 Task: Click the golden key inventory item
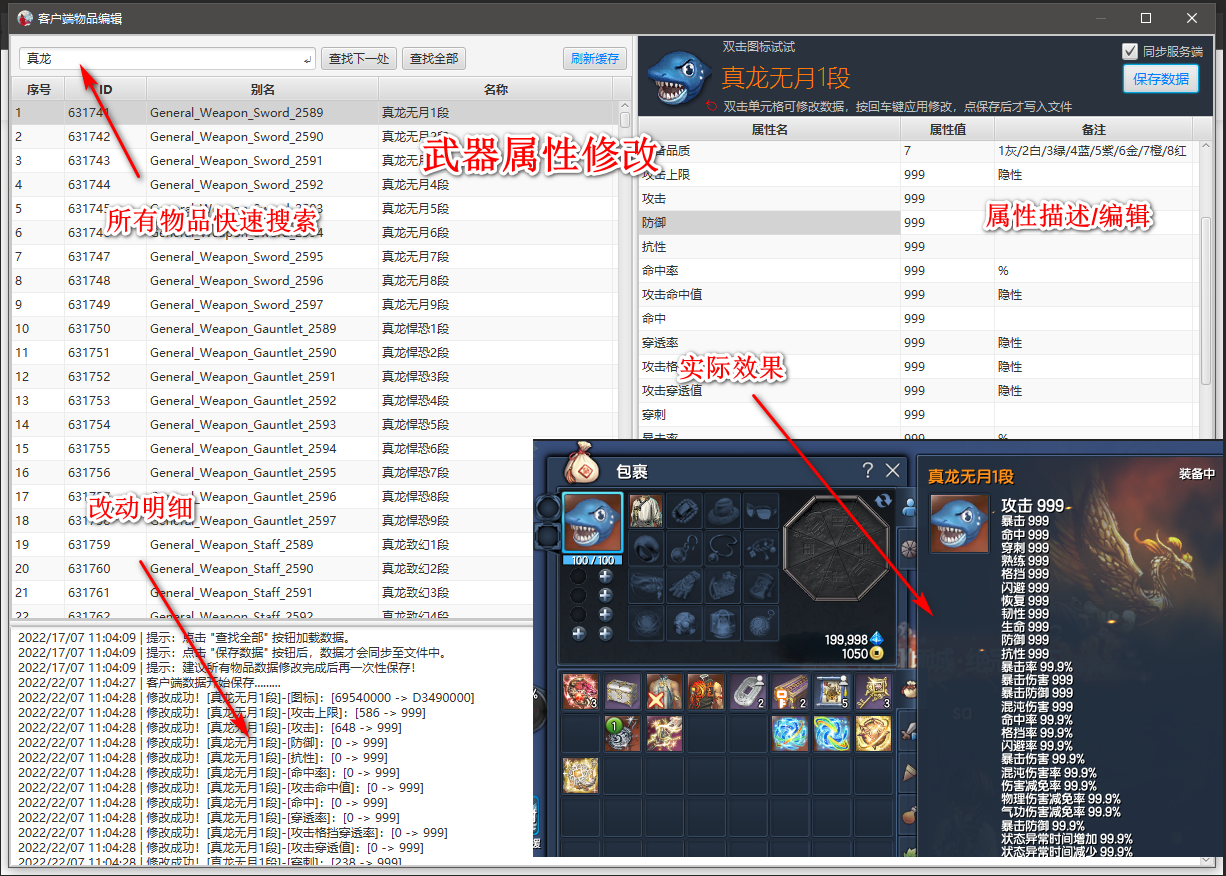(x=873, y=691)
